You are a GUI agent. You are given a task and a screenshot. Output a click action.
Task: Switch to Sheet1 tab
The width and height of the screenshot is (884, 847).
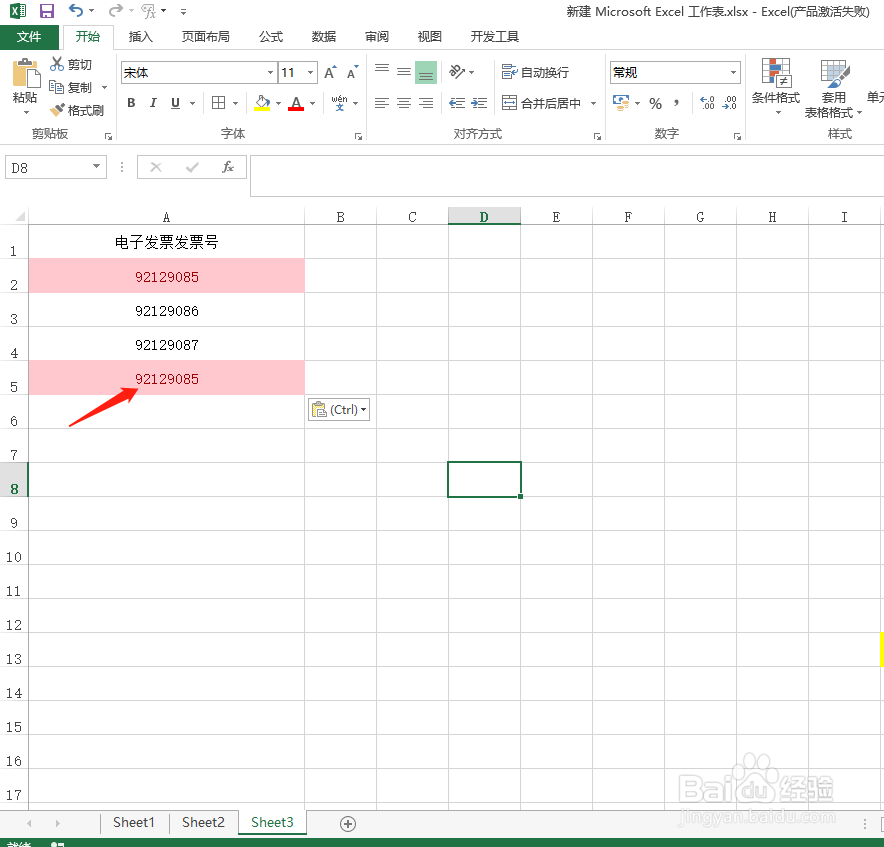pos(134,822)
